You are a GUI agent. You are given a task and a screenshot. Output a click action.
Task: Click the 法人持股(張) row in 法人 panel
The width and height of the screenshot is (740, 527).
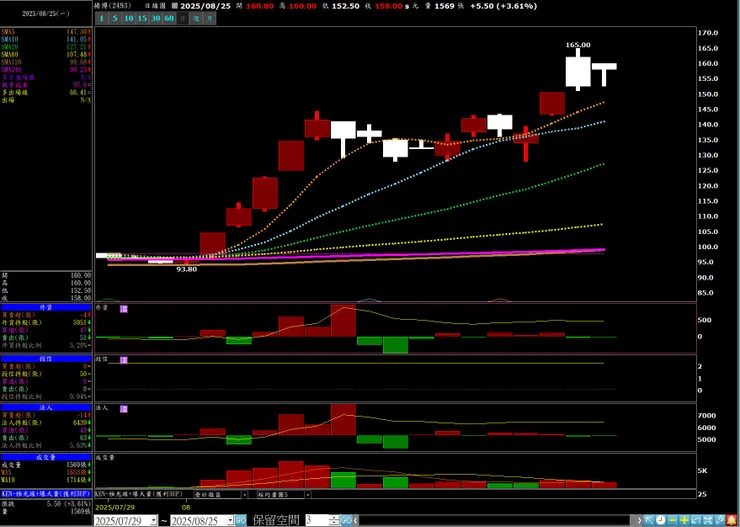click(46, 423)
